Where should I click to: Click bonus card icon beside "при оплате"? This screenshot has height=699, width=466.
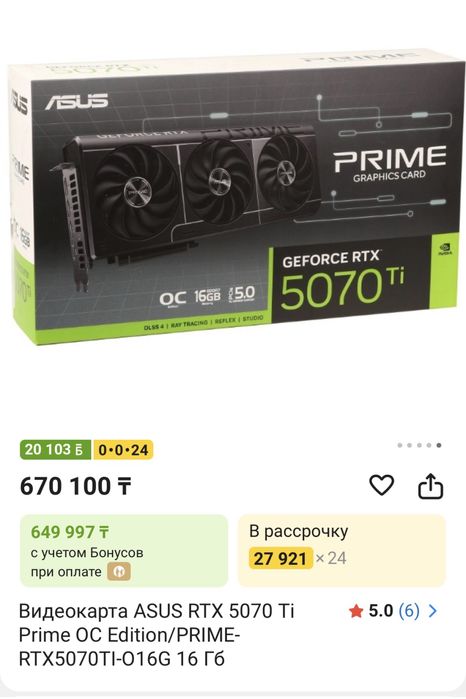[x=118, y=572]
